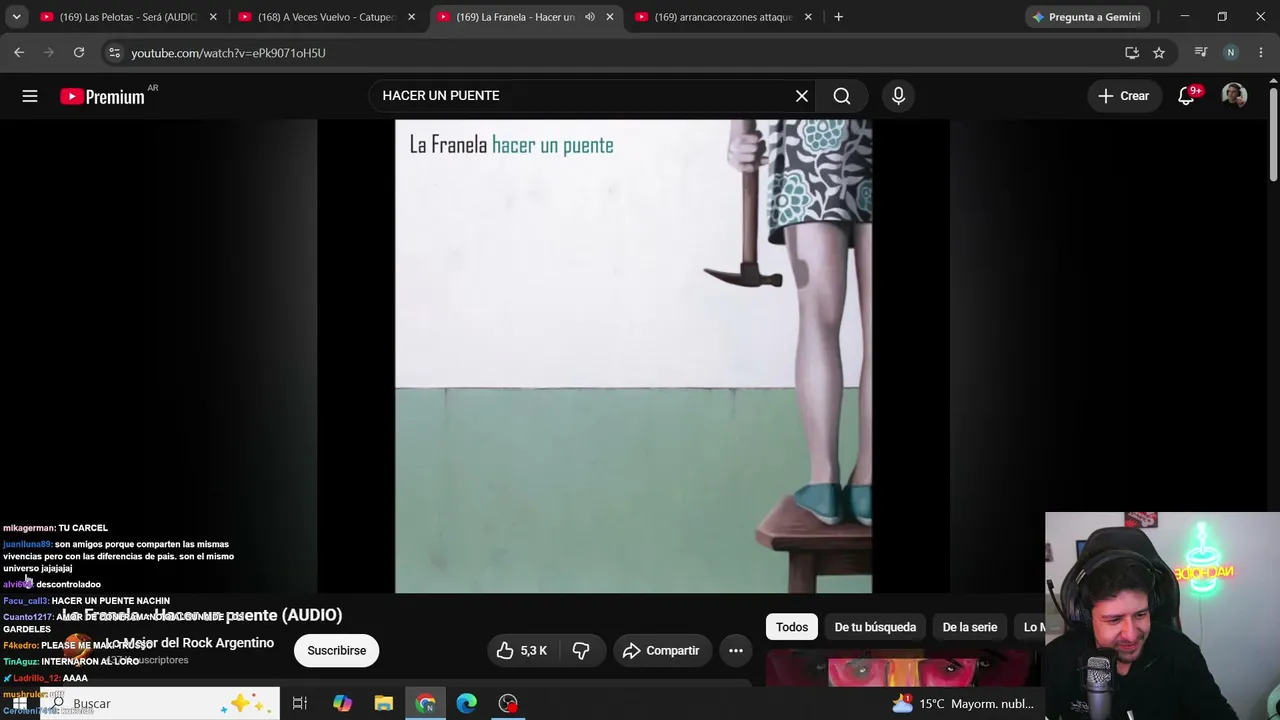Switch to the Las Pelotas - Será tab
The width and height of the screenshot is (1280, 720).
tap(128, 17)
